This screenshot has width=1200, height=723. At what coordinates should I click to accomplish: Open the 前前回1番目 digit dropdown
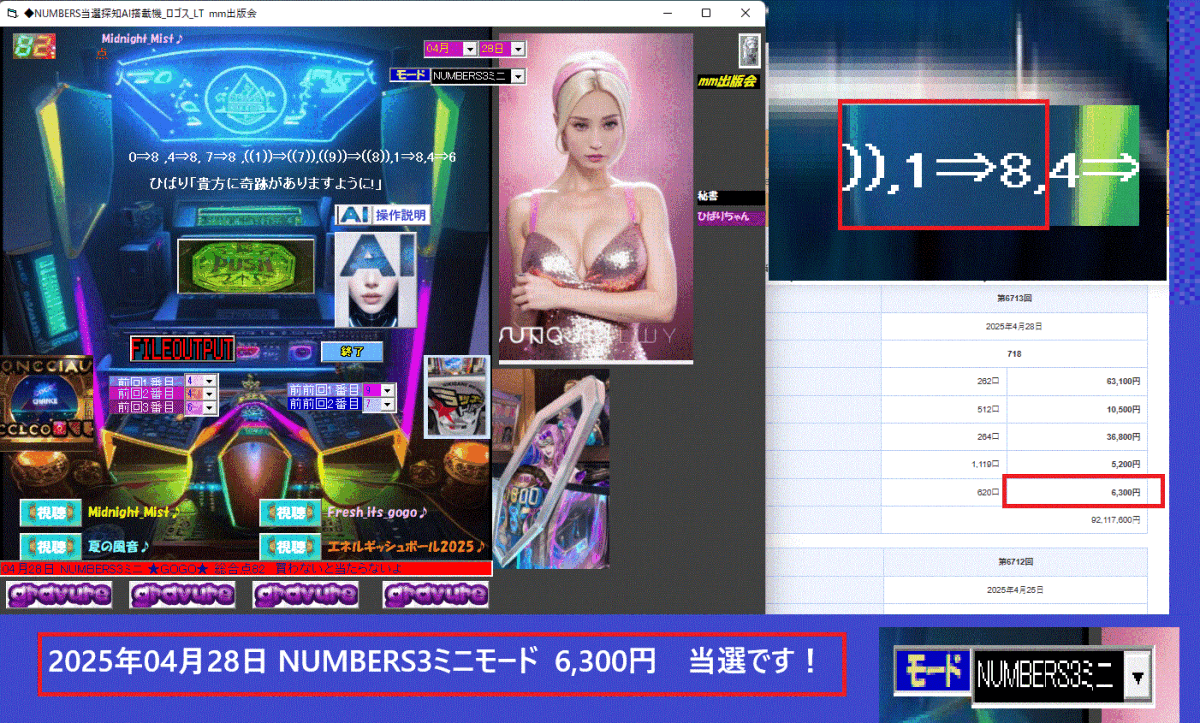click(387, 390)
